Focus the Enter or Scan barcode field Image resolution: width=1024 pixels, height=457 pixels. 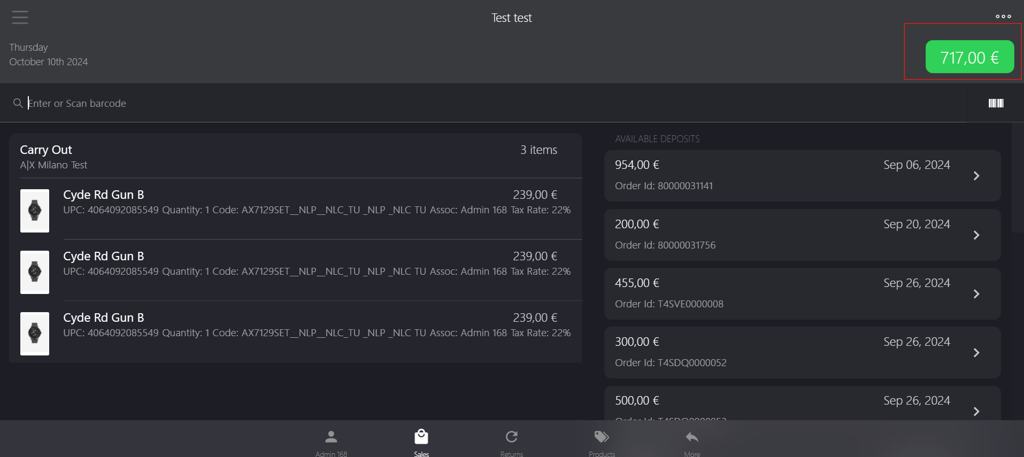click(483, 103)
